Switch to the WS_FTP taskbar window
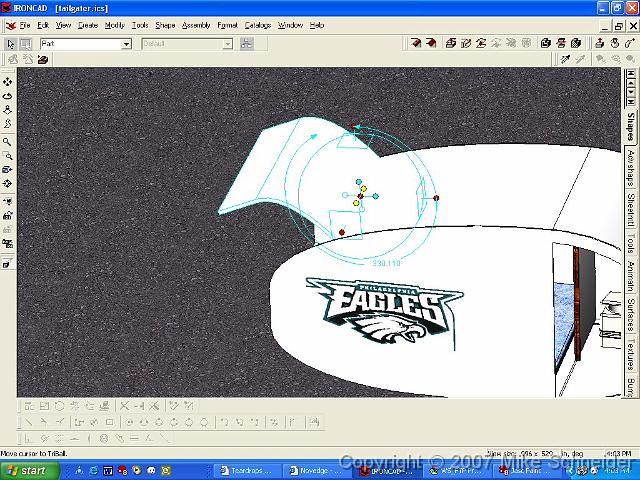This screenshot has width=640, height=480. (x=456, y=471)
